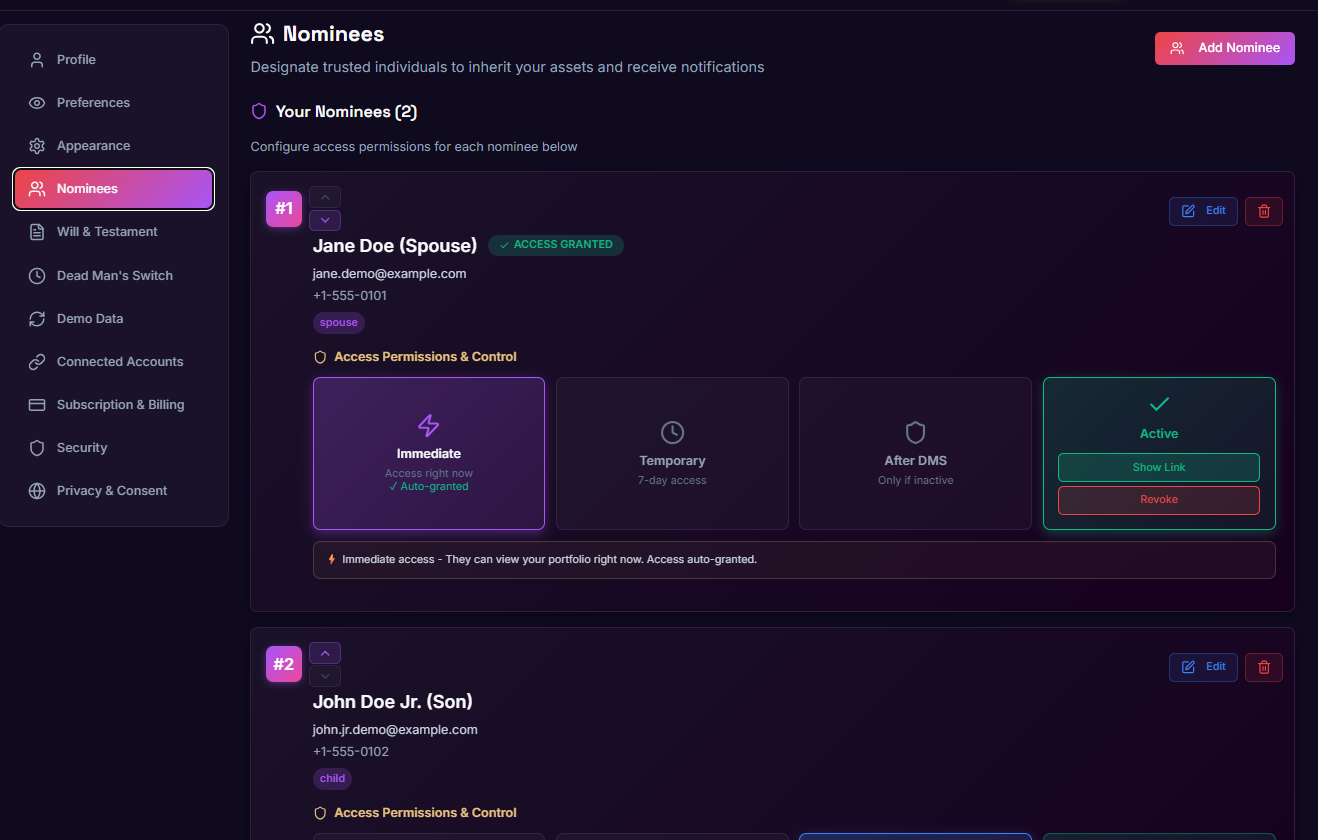Click the Connected Accounts chain-link icon
1318x840 pixels.
(35, 361)
